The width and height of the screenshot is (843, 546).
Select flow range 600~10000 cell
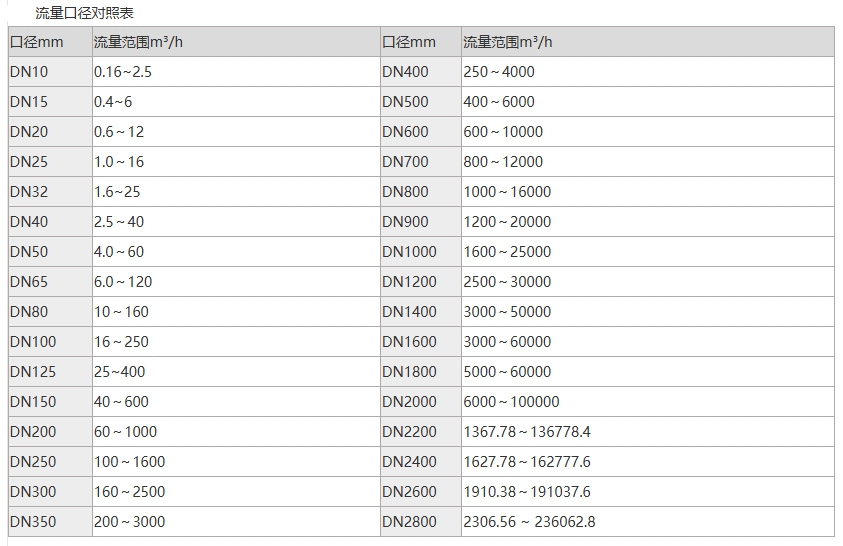(x=503, y=132)
